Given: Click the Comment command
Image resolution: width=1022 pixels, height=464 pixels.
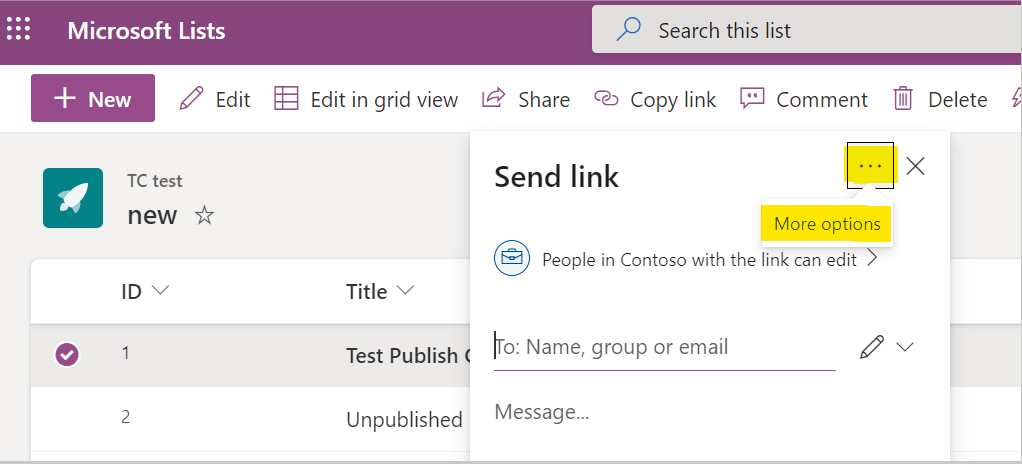Looking at the screenshot, I should point(804,99).
